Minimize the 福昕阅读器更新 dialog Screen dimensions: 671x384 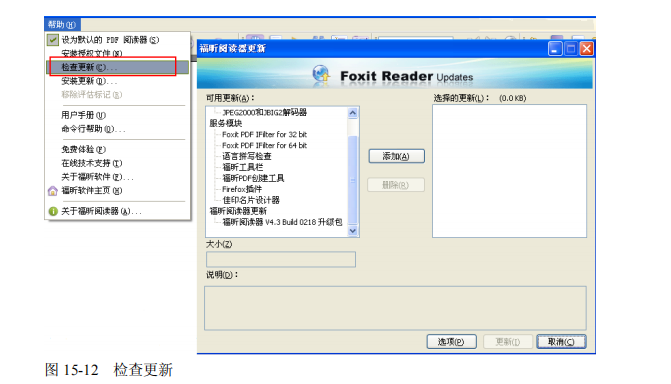[555, 48]
